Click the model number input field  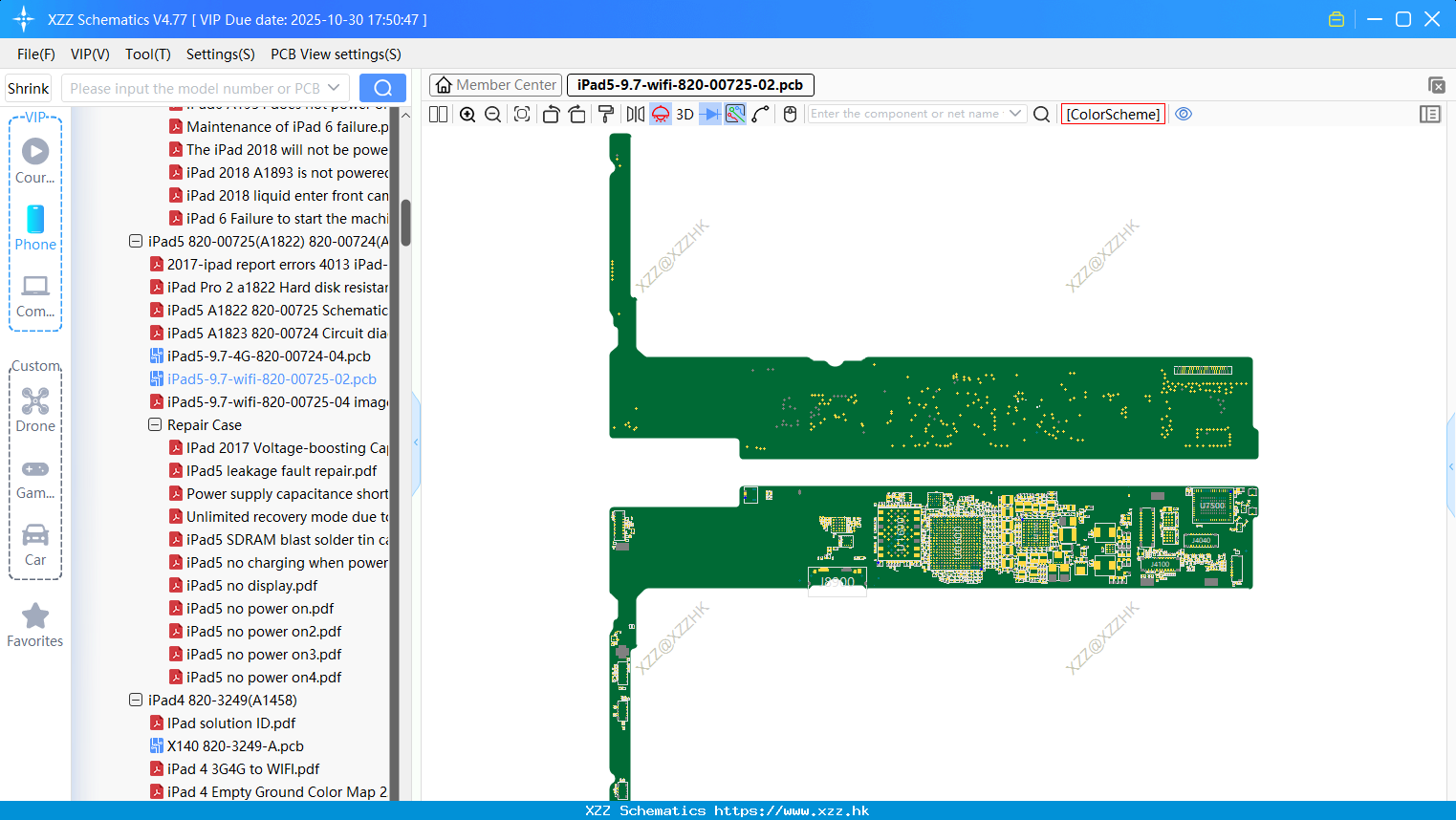(x=194, y=88)
